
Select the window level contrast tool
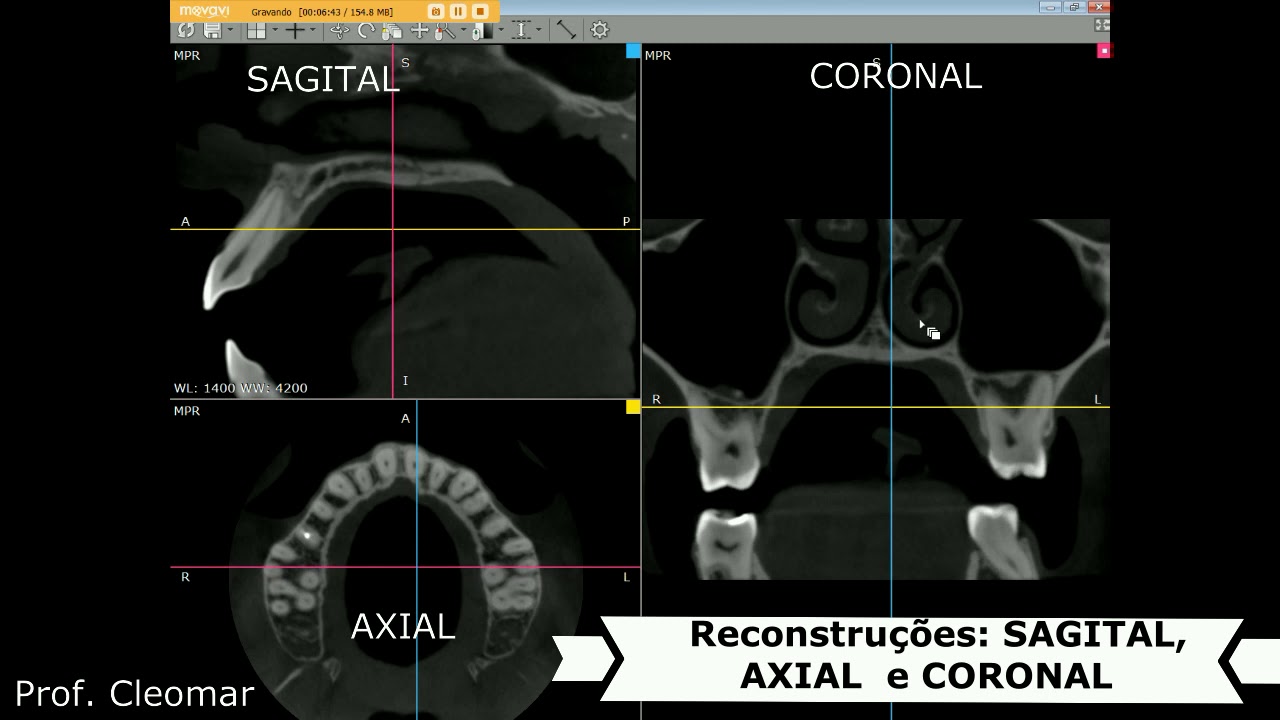point(483,31)
